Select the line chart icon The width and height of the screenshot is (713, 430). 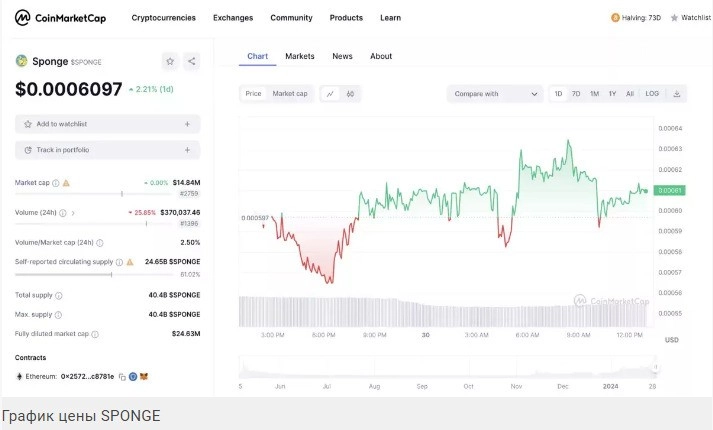[330, 94]
